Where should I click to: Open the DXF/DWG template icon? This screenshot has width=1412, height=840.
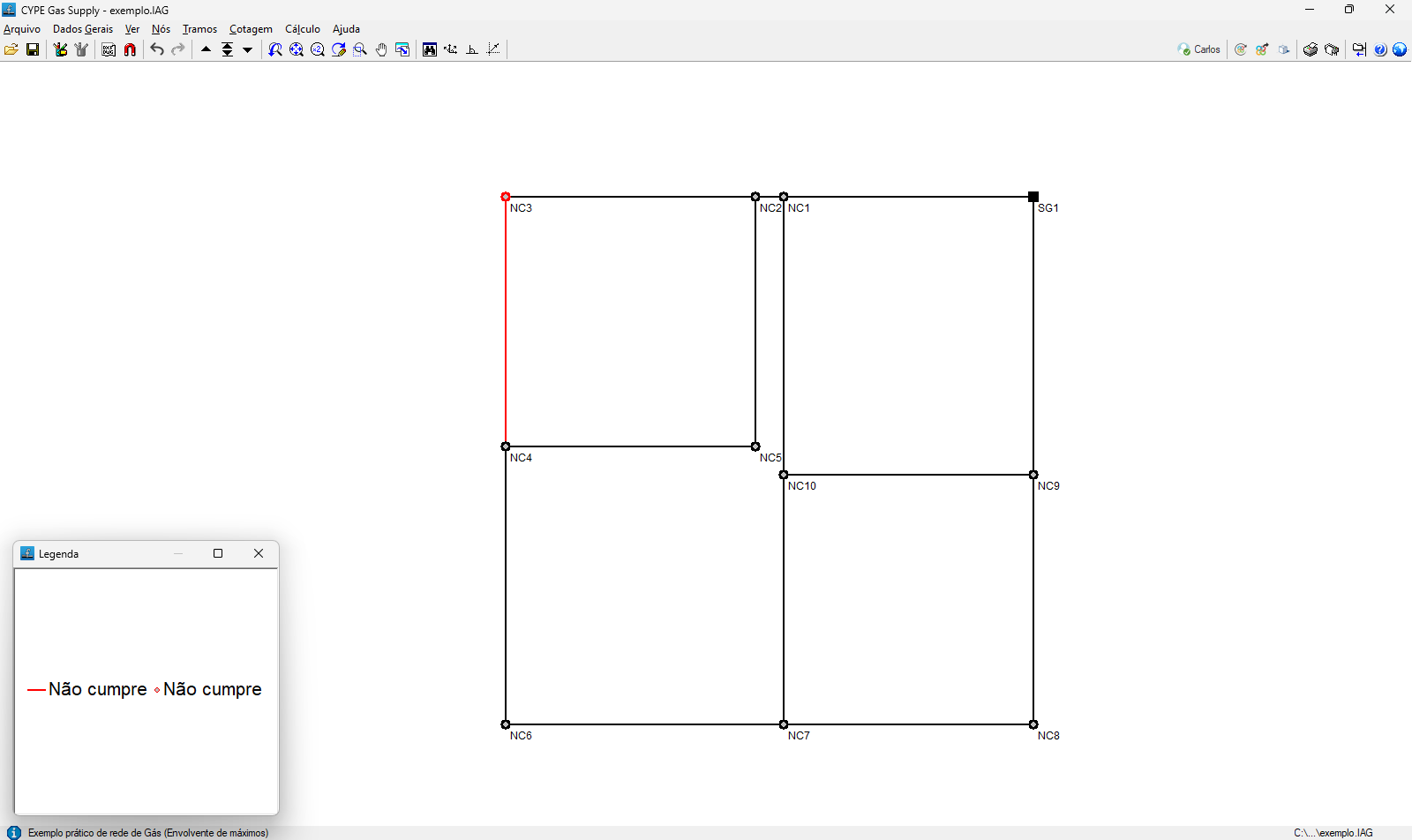(x=109, y=49)
